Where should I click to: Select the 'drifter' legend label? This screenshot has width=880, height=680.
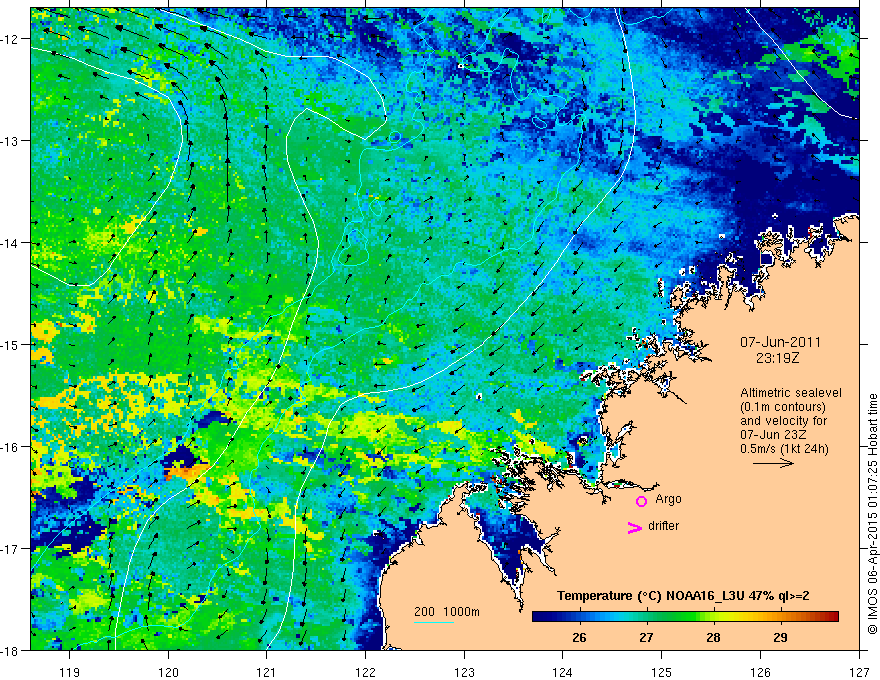(663, 526)
